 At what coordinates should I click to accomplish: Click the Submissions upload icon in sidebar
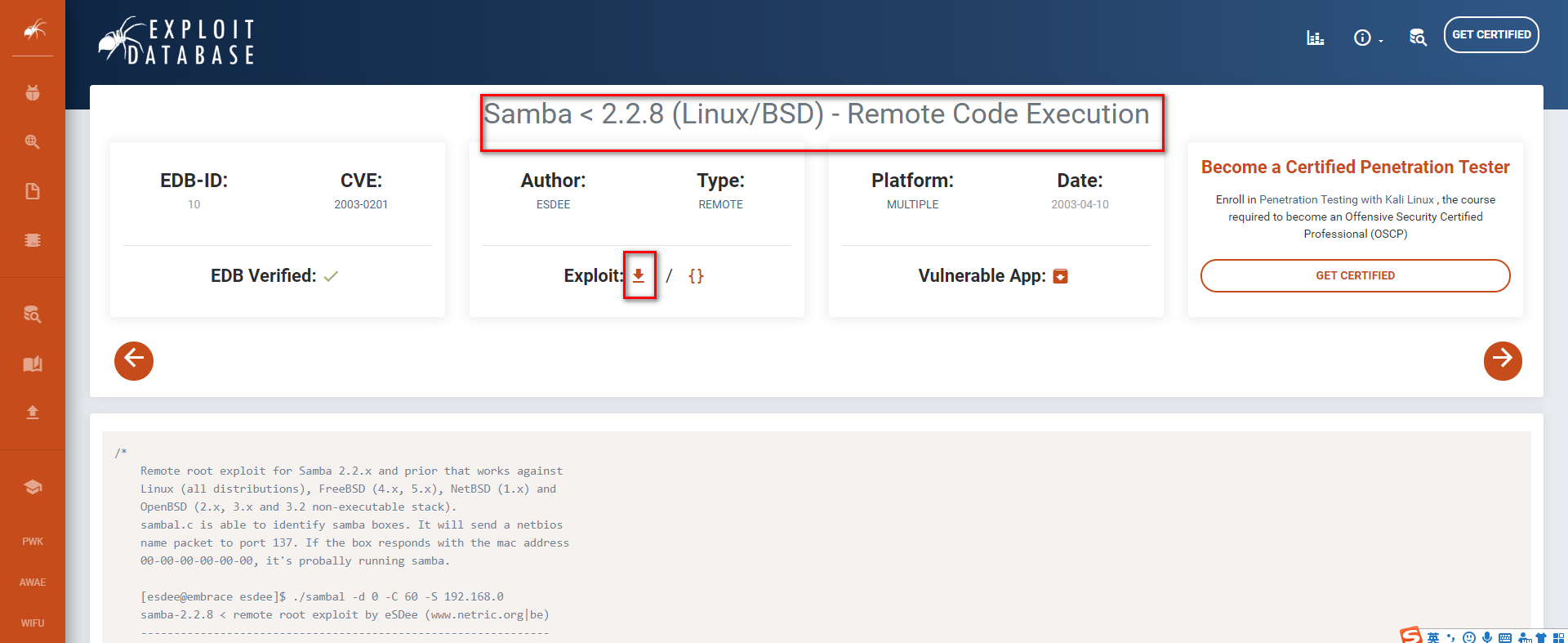pyautogui.click(x=33, y=412)
